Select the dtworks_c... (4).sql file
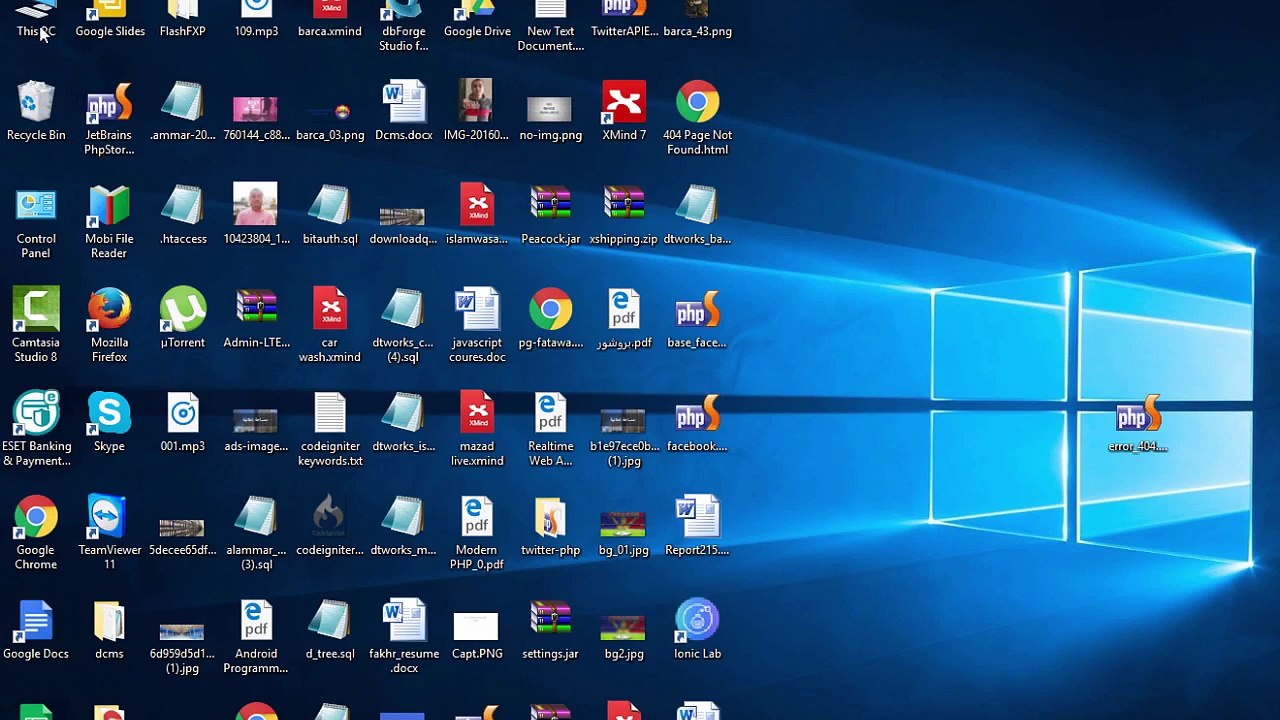The width and height of the screenshot is (1280, 720). click(404, 326)
